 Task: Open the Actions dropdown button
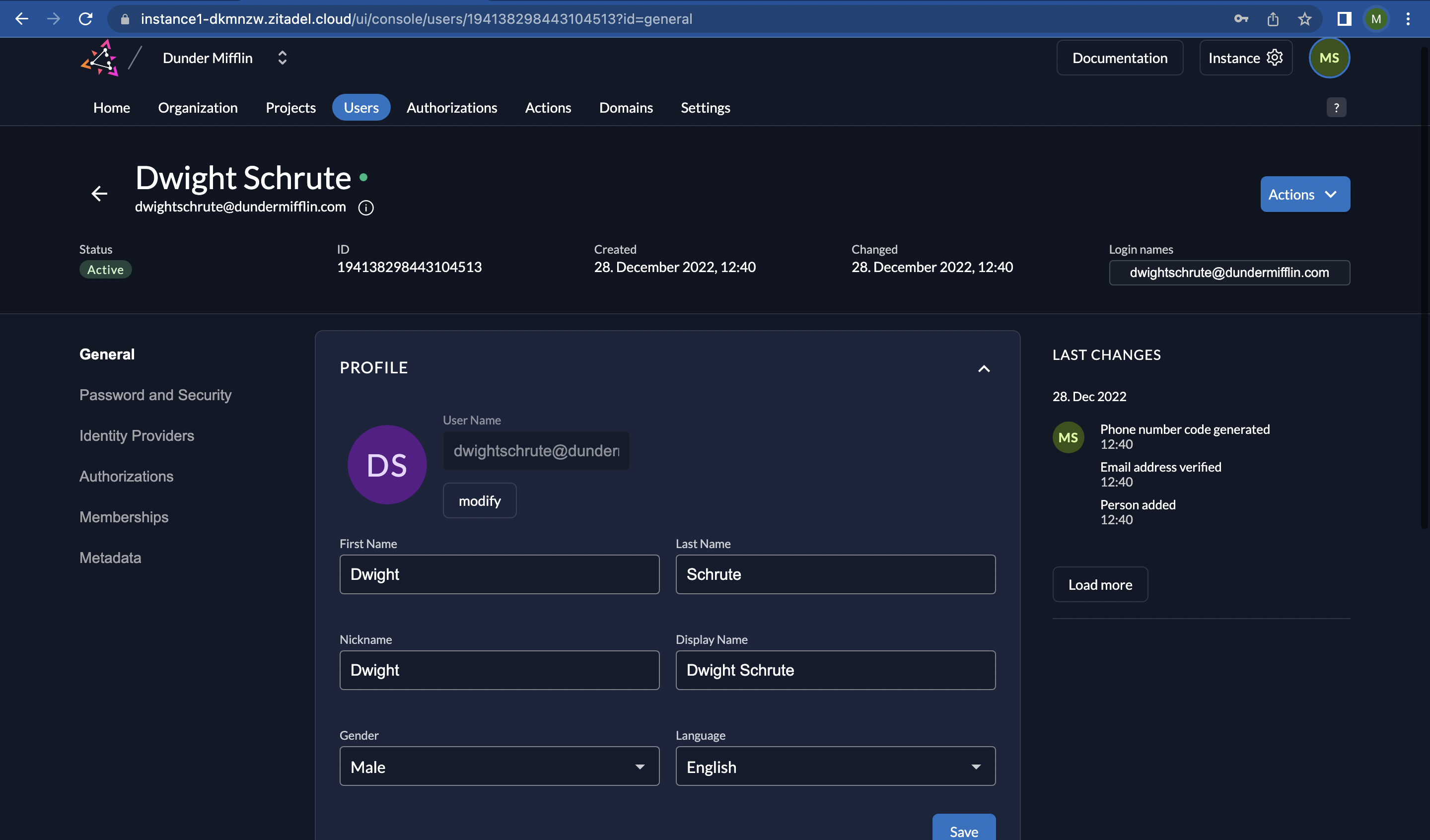[1304, 194]
